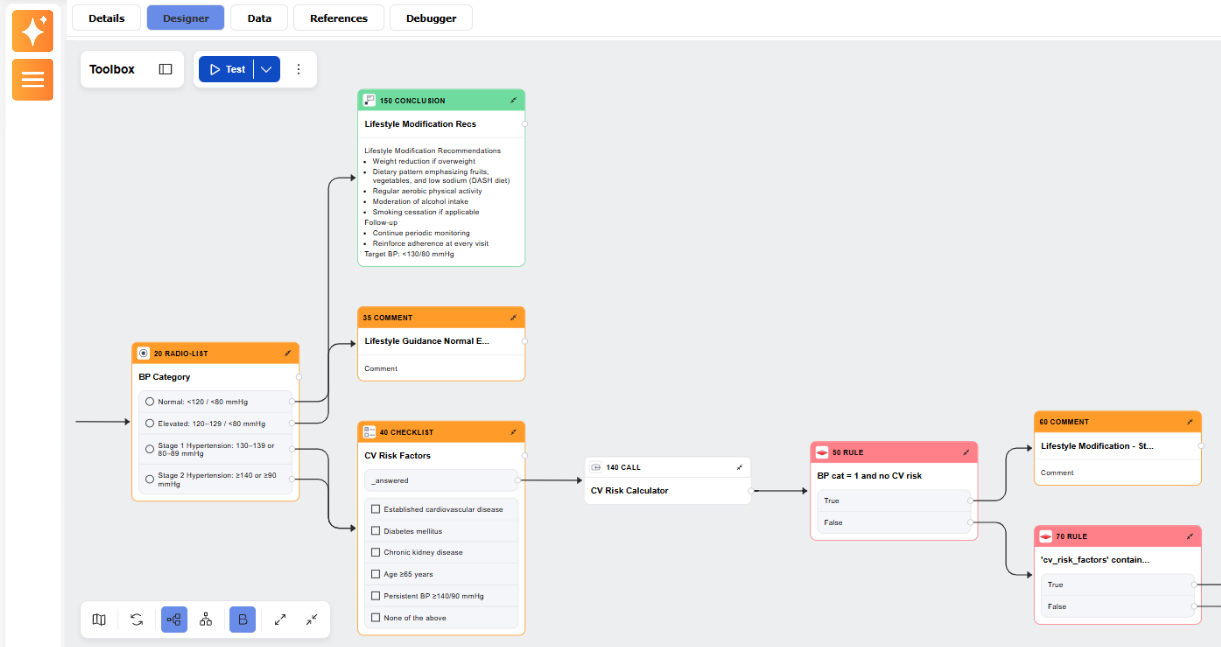Switch to the Details tab
1221x647 pixels.
click(107, 18)
